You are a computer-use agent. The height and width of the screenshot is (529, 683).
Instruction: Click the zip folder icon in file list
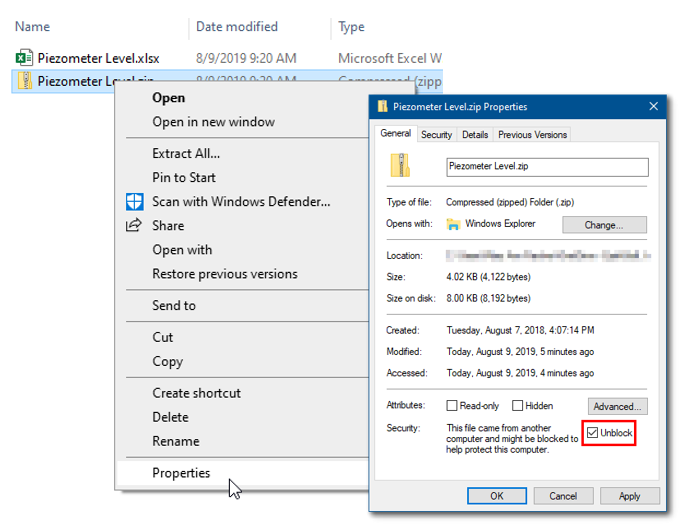pos(25,81)
